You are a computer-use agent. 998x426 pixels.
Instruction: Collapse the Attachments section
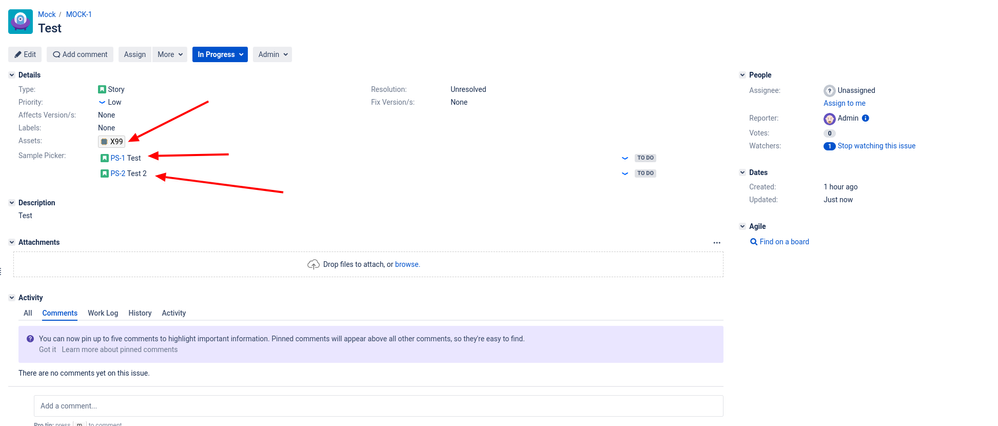coord(12,242)
